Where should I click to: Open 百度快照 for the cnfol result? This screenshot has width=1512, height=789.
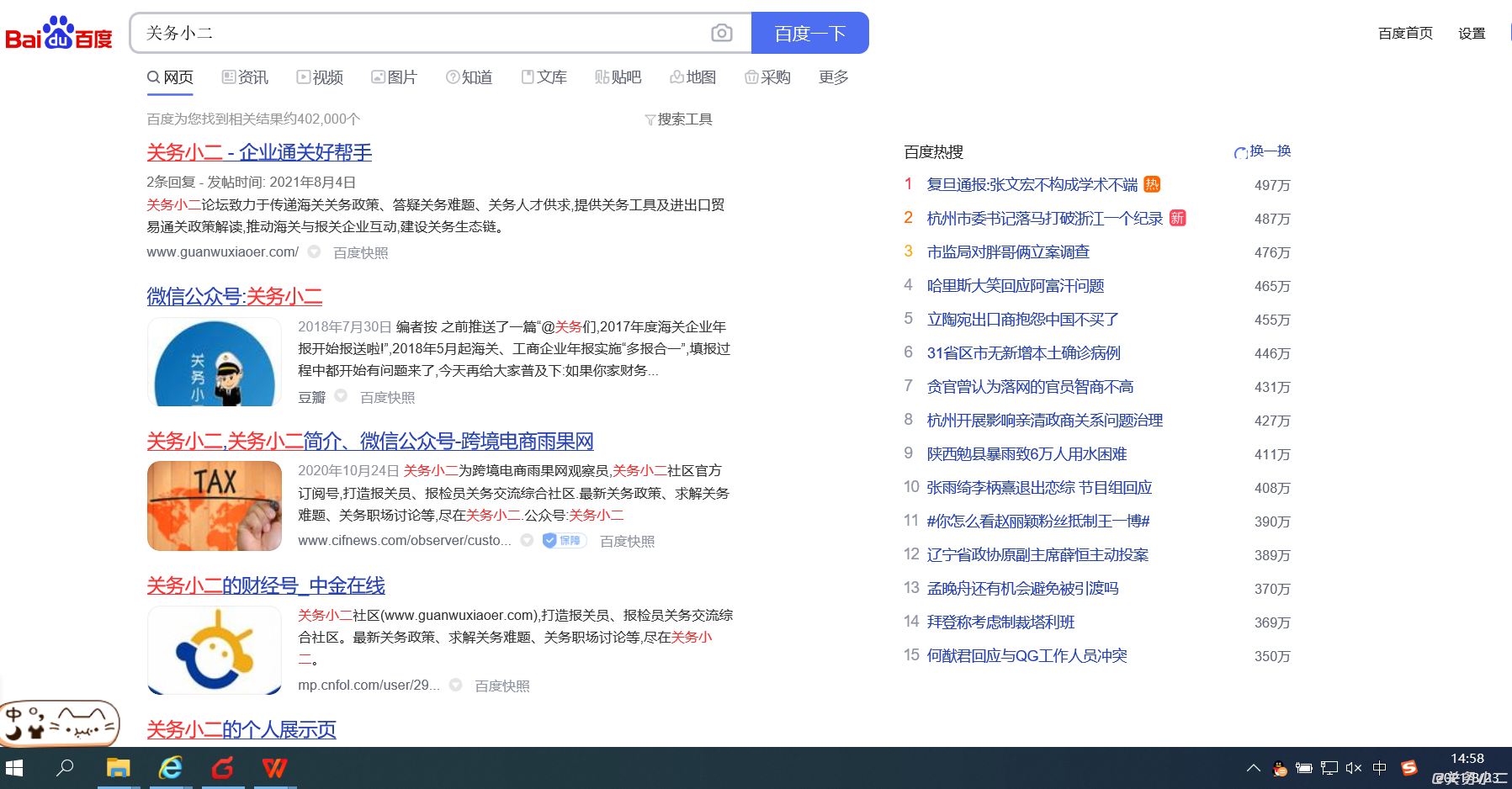pyautogui.click(x=502, y=686)
